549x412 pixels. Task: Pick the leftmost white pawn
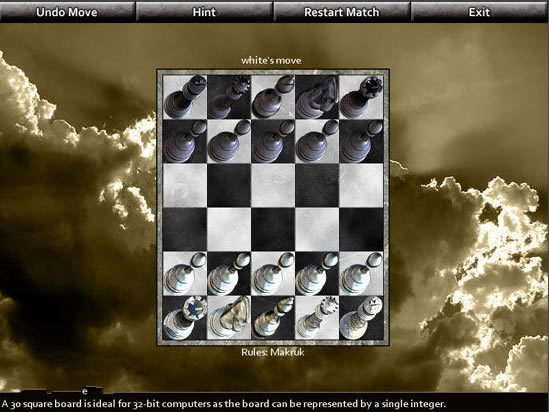[x=185, y=273]
